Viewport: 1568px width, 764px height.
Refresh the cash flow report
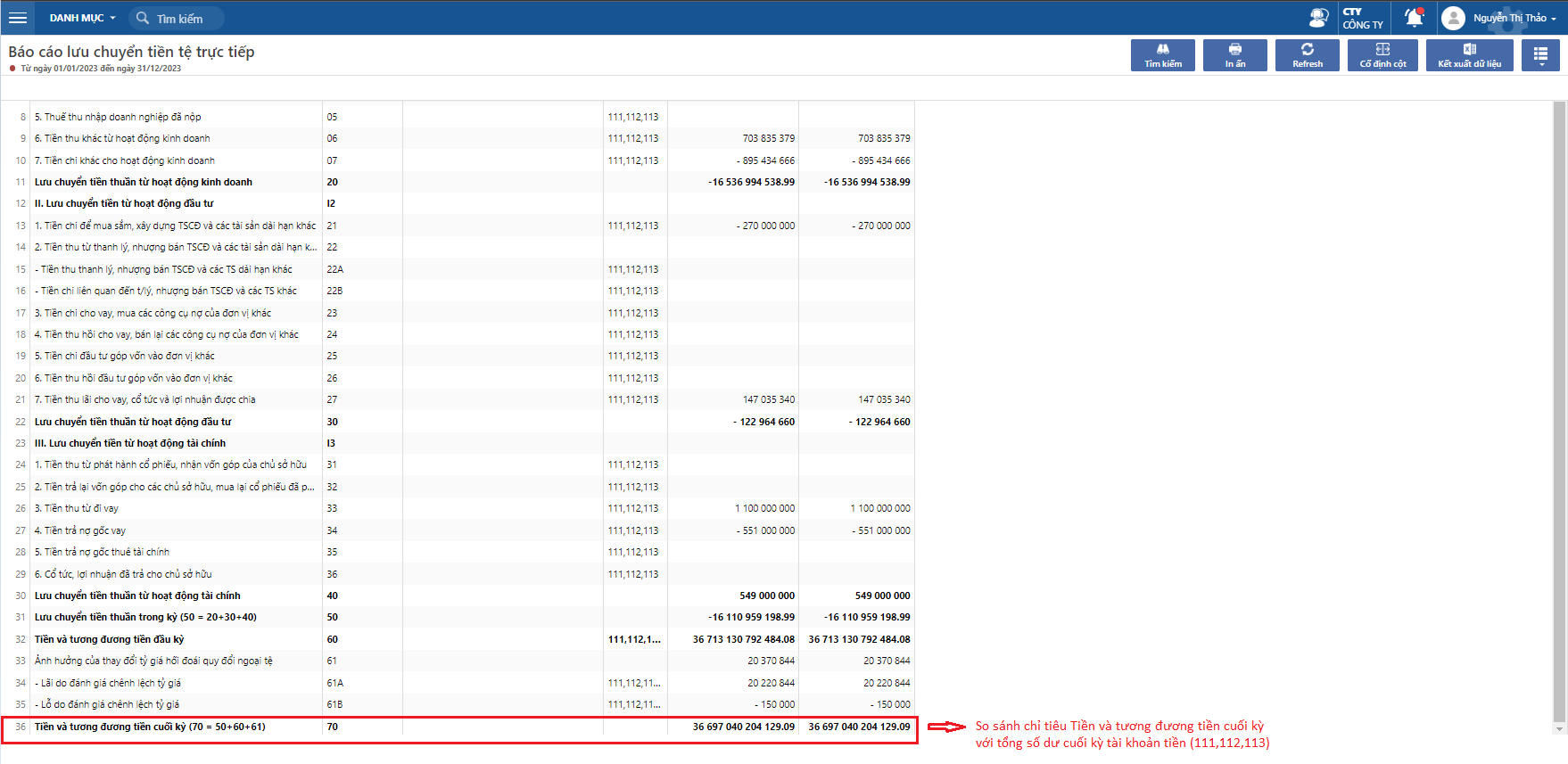click(1307, 55)
